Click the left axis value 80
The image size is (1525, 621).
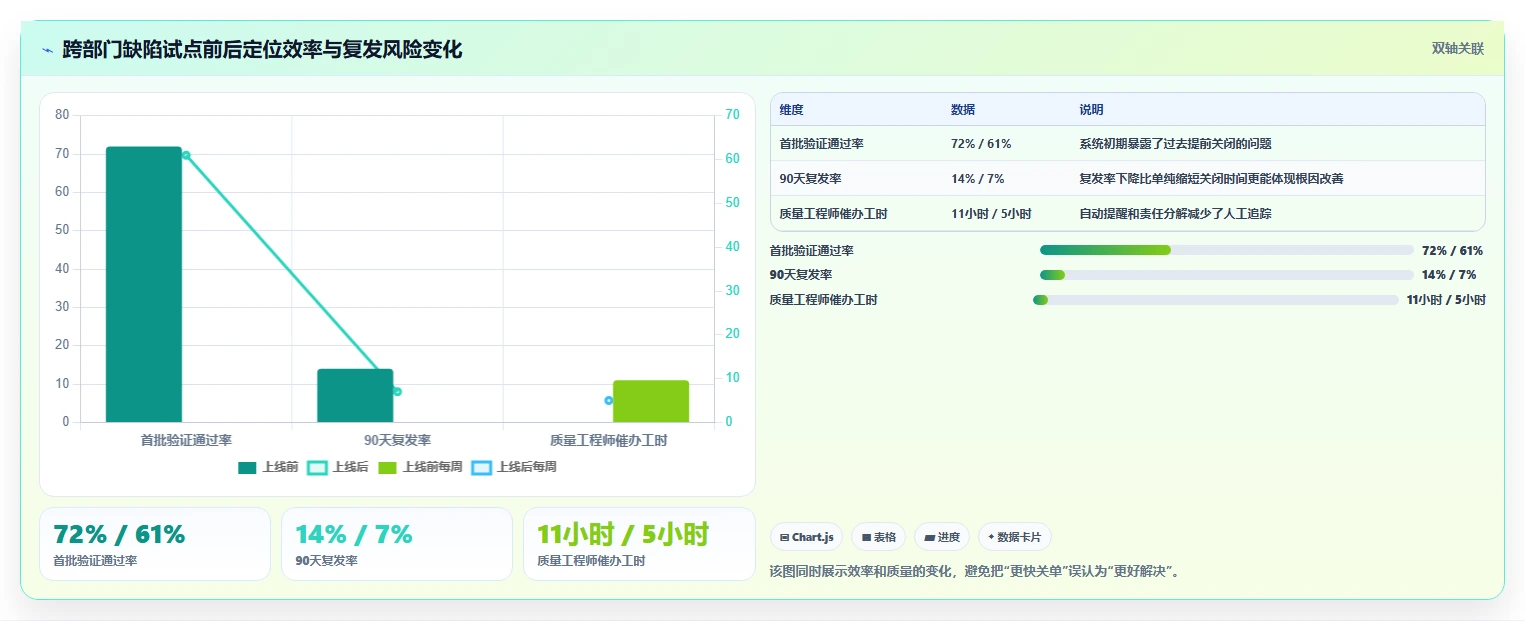(x=62, y=115)
